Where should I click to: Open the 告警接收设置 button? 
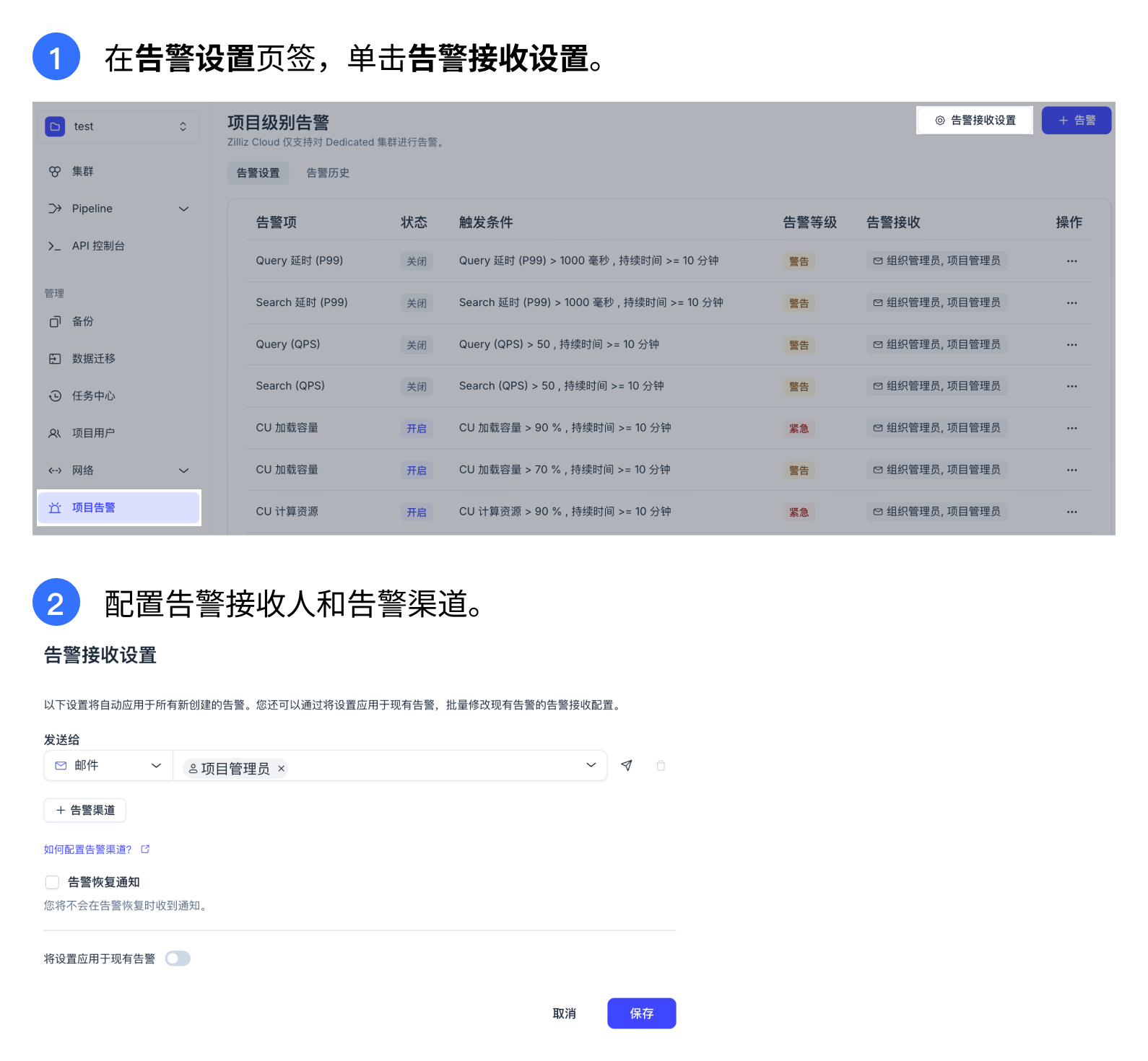(x=974, y=121)
